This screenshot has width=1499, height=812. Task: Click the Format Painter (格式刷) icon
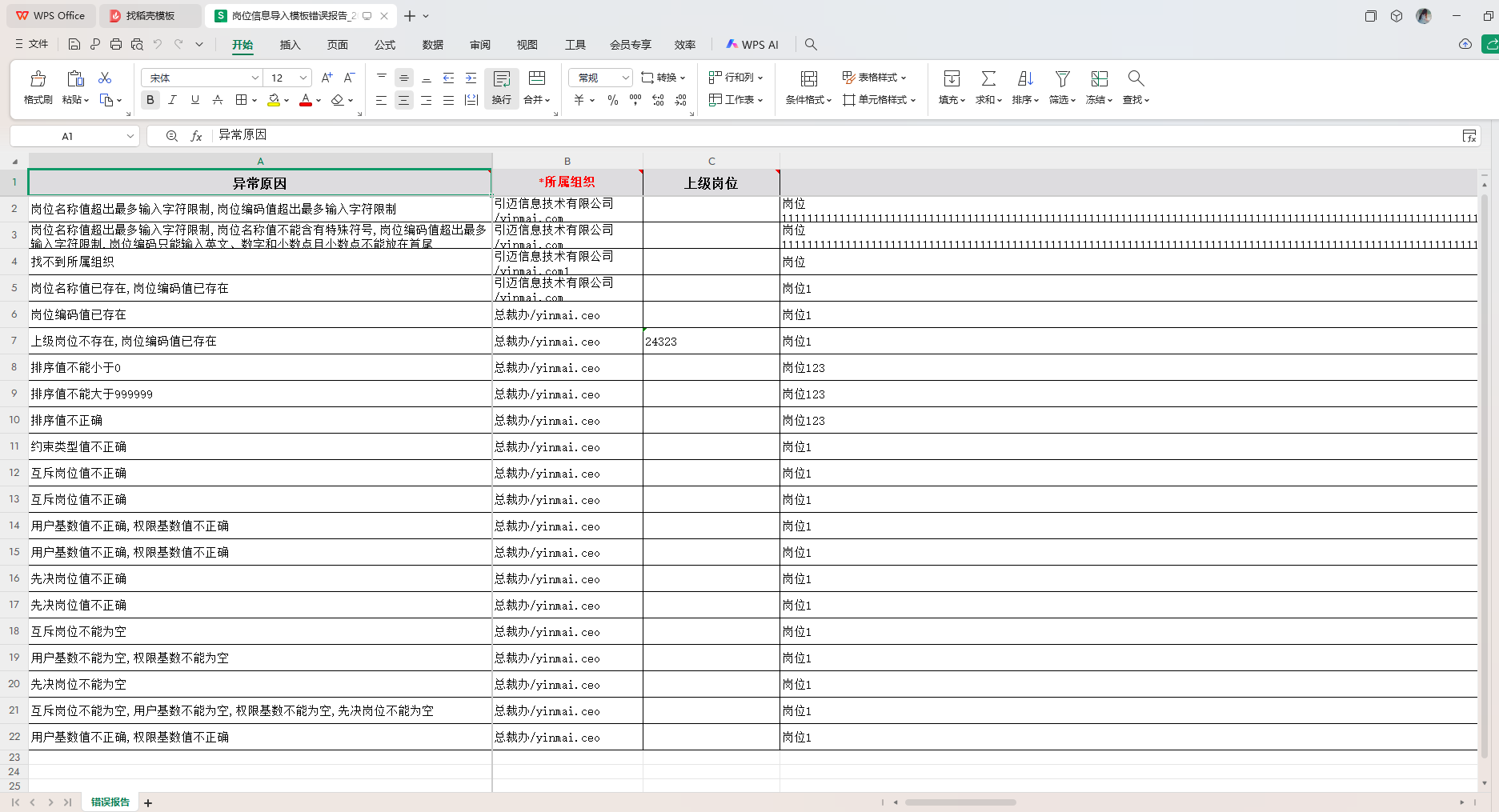[38, 79]
